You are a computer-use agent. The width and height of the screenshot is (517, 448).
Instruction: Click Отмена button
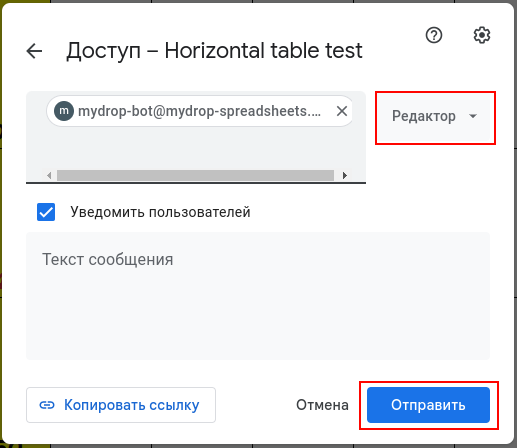click(322, 405)
